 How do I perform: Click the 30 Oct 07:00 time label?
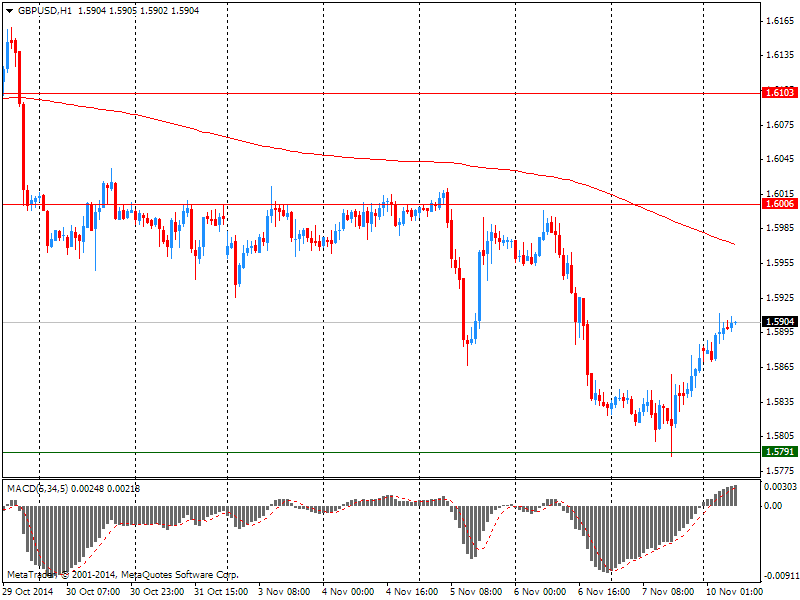point(93,591)
